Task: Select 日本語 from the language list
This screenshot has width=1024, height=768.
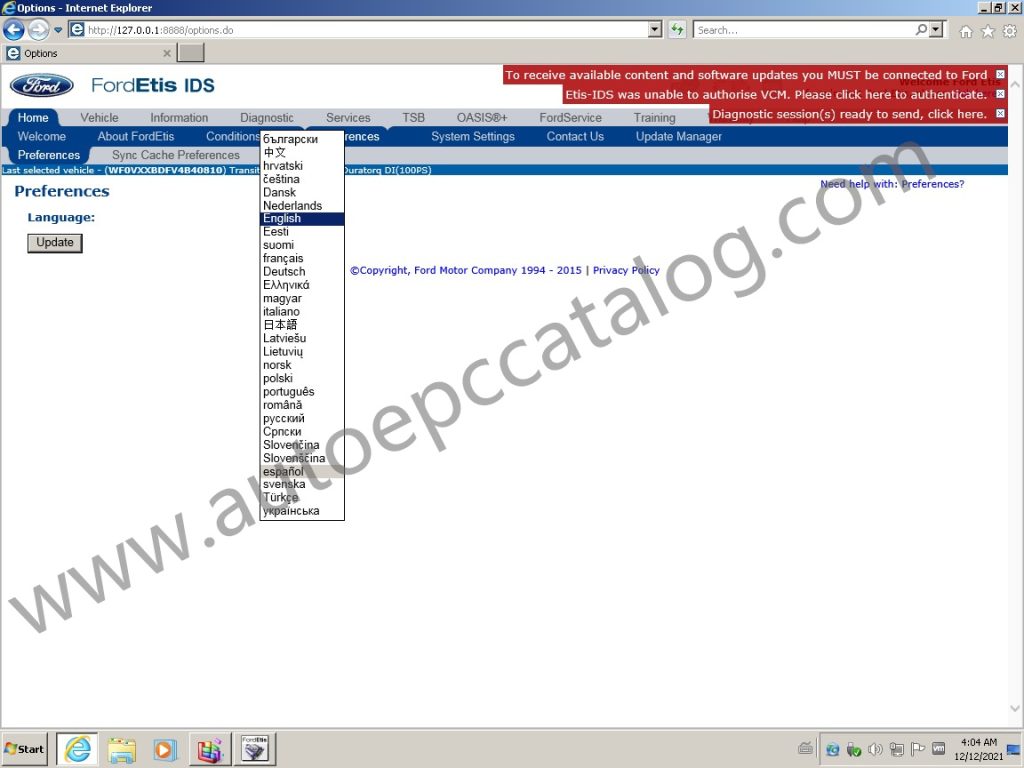Action: point(282,324)
